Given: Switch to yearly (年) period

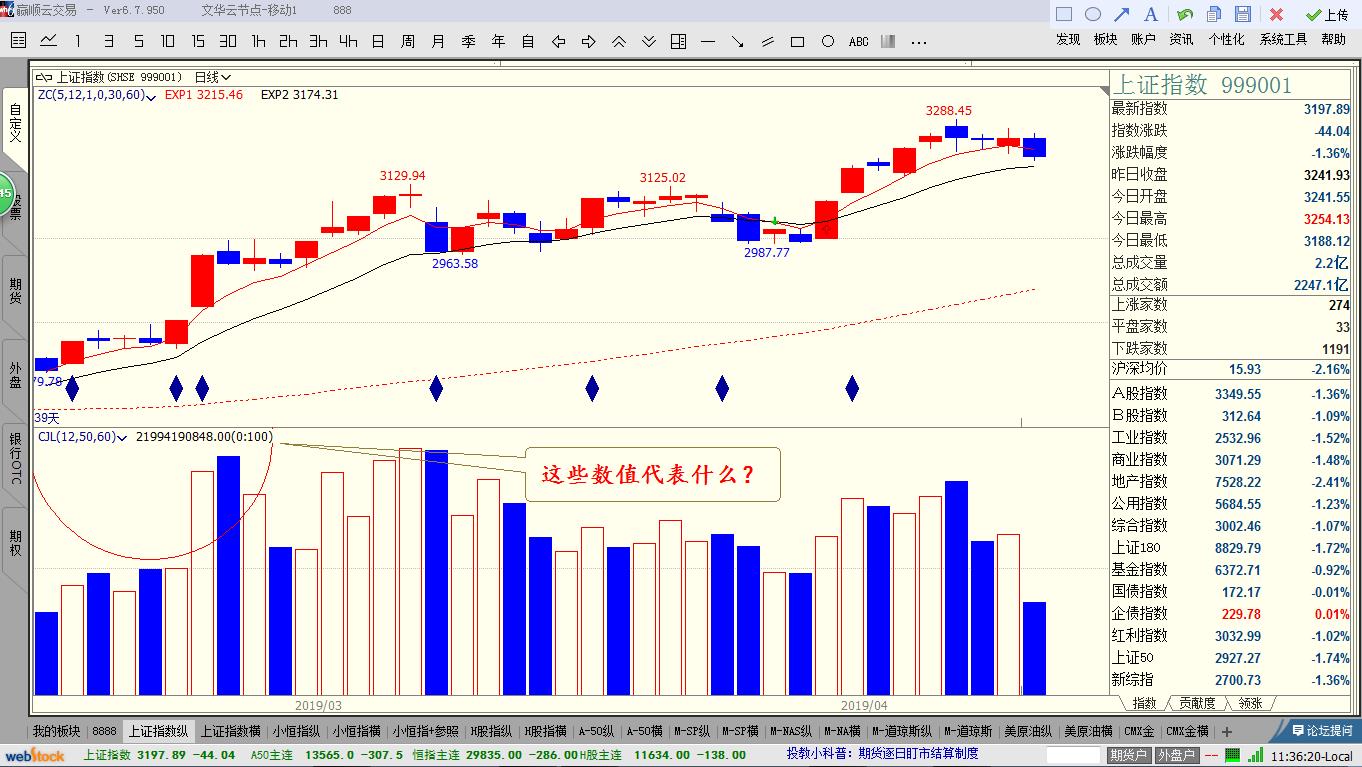Looking at the screenshot, I should tap(498, 41).
